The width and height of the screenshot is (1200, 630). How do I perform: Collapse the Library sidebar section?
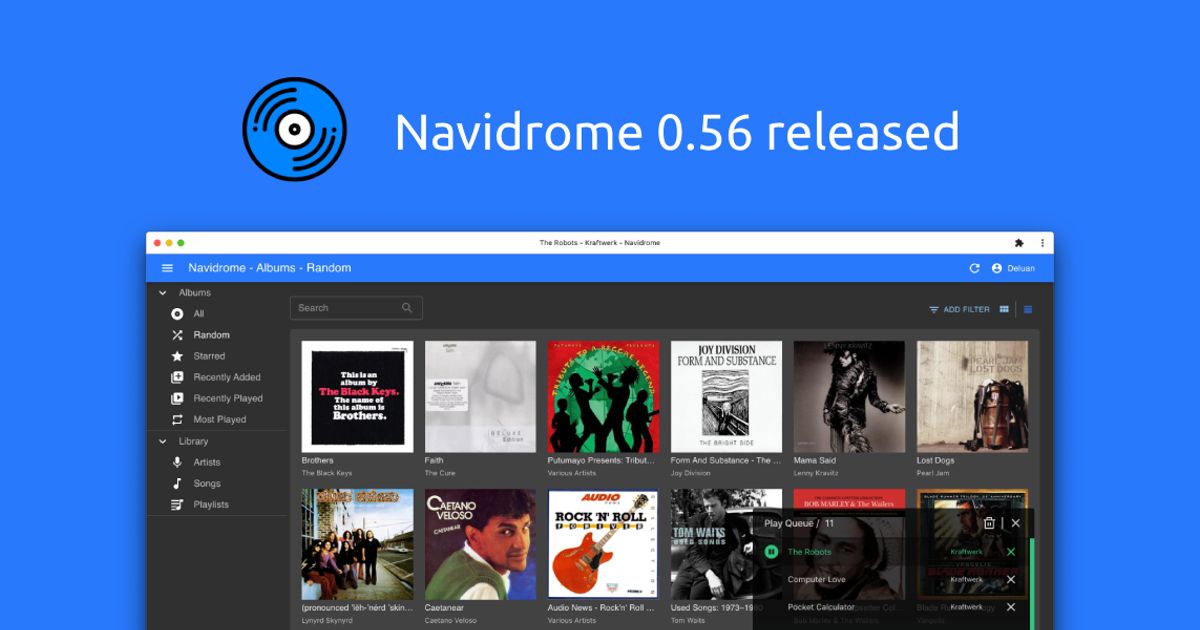point(163,441)
